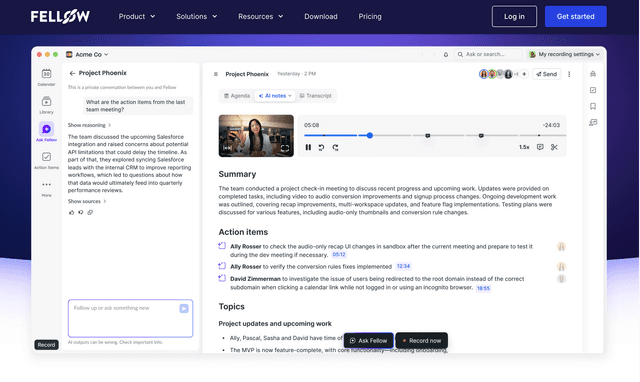Click the Record now button
Viewport: 640px width, 382px height.
422,341
